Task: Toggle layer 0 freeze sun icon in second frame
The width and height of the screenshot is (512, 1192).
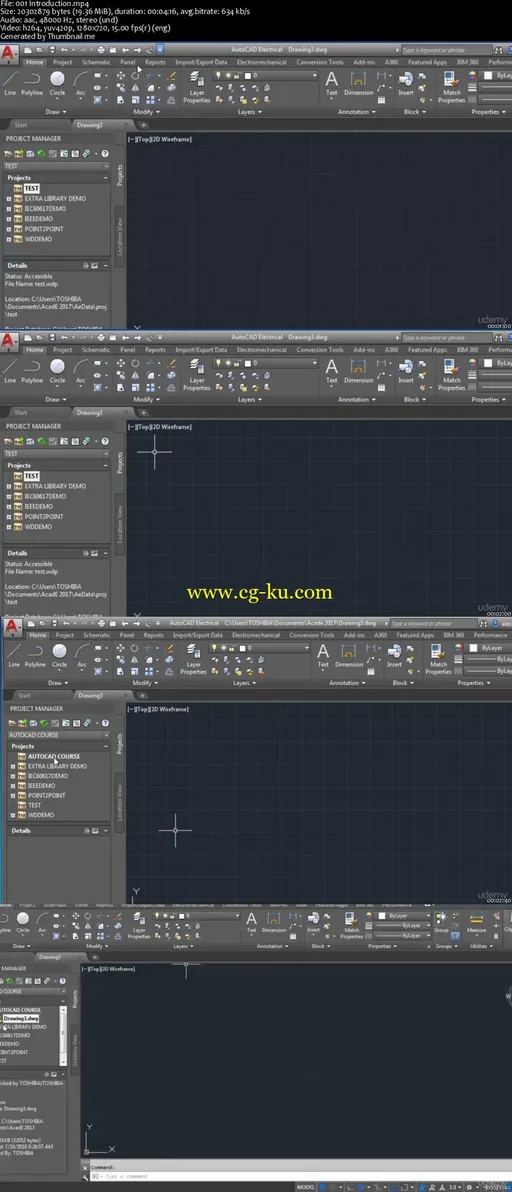Action: pyautogui.click(x=226, y=363)
